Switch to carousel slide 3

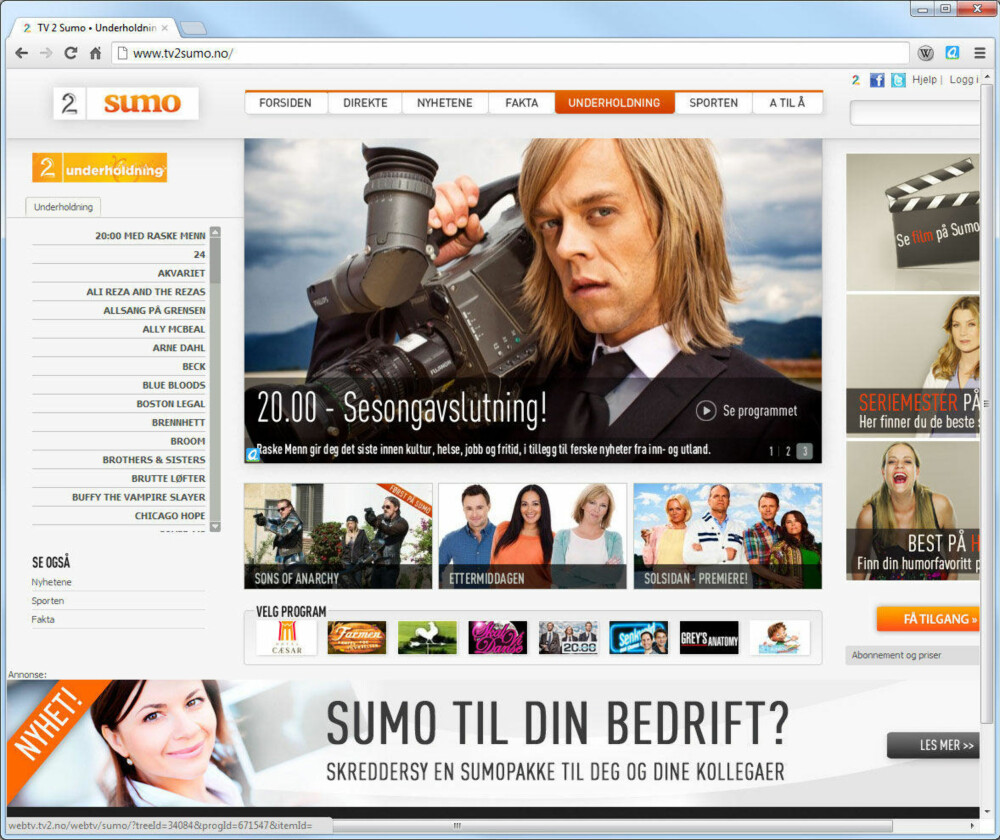[805, 451]
